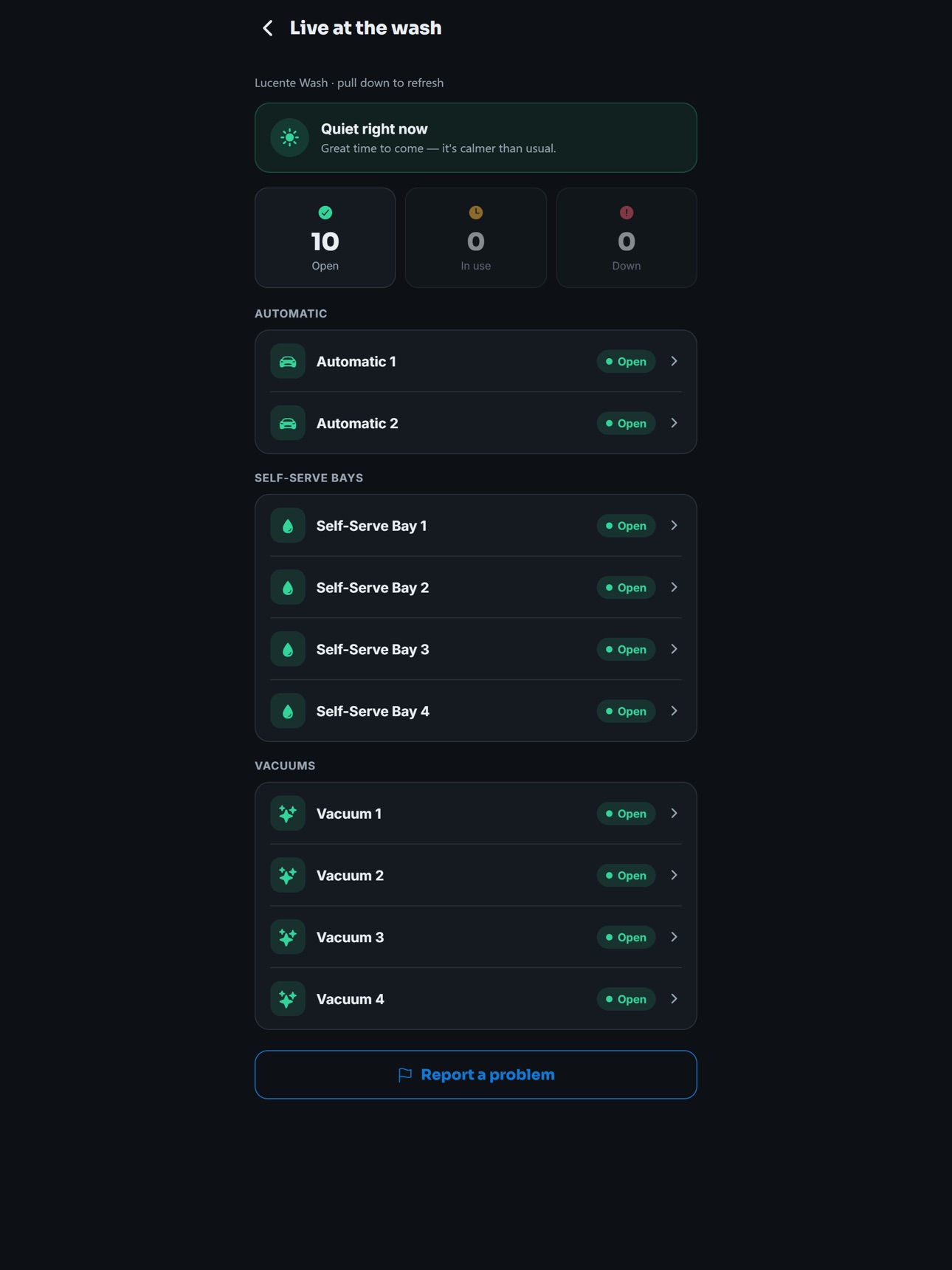Click the green checkmark above Open count

(325, 213)
